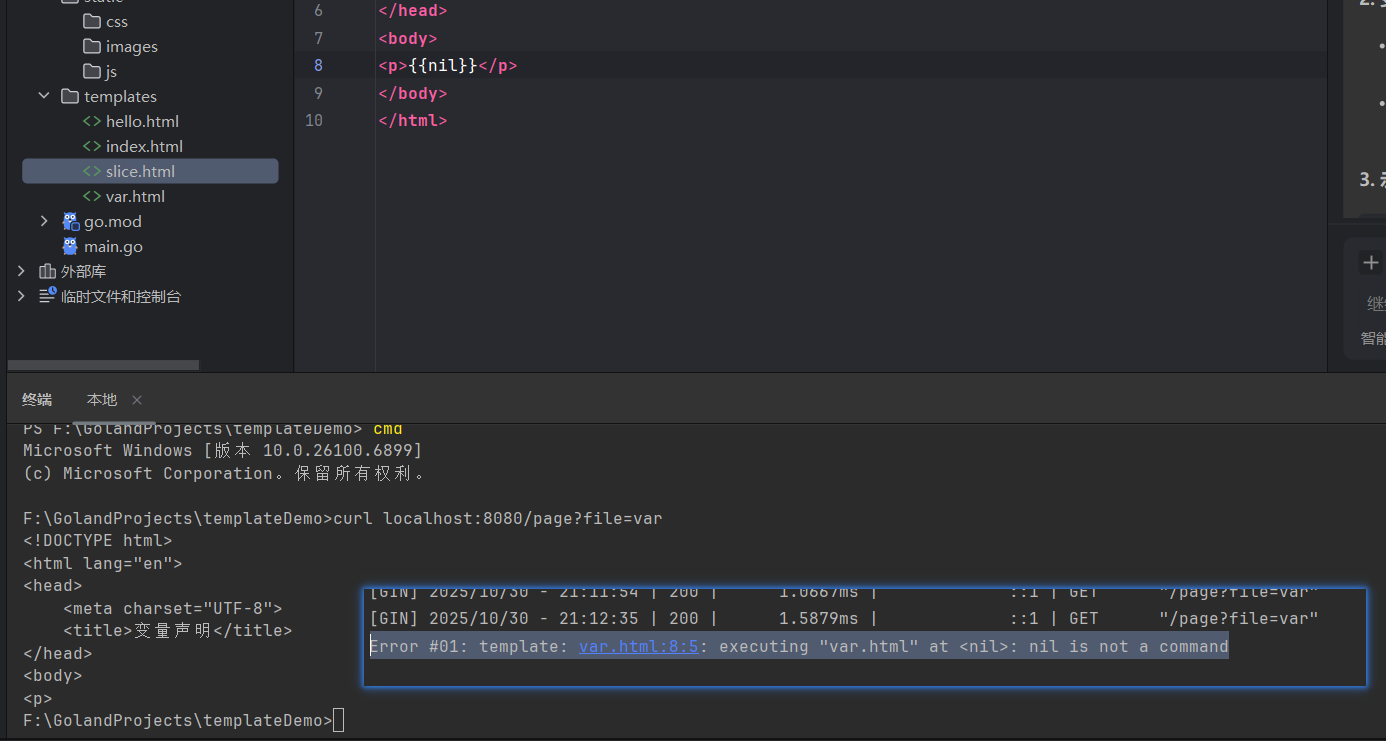Expand the 外部库 node

coord(22,271)
